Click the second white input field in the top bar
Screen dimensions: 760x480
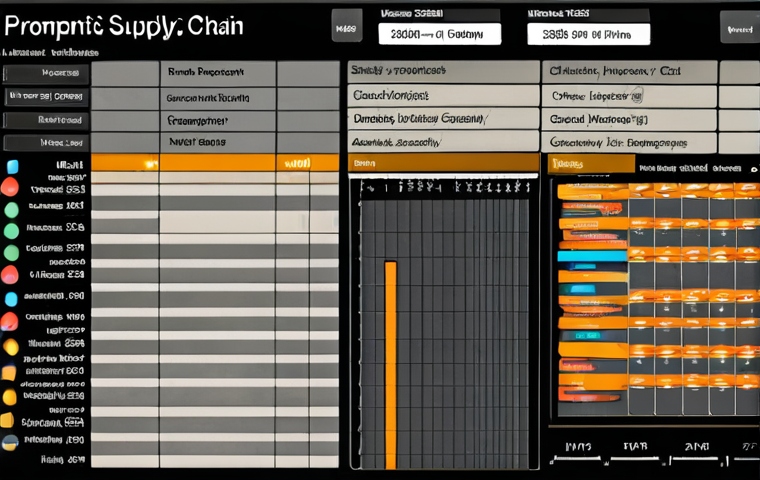[x=588, y=34]
